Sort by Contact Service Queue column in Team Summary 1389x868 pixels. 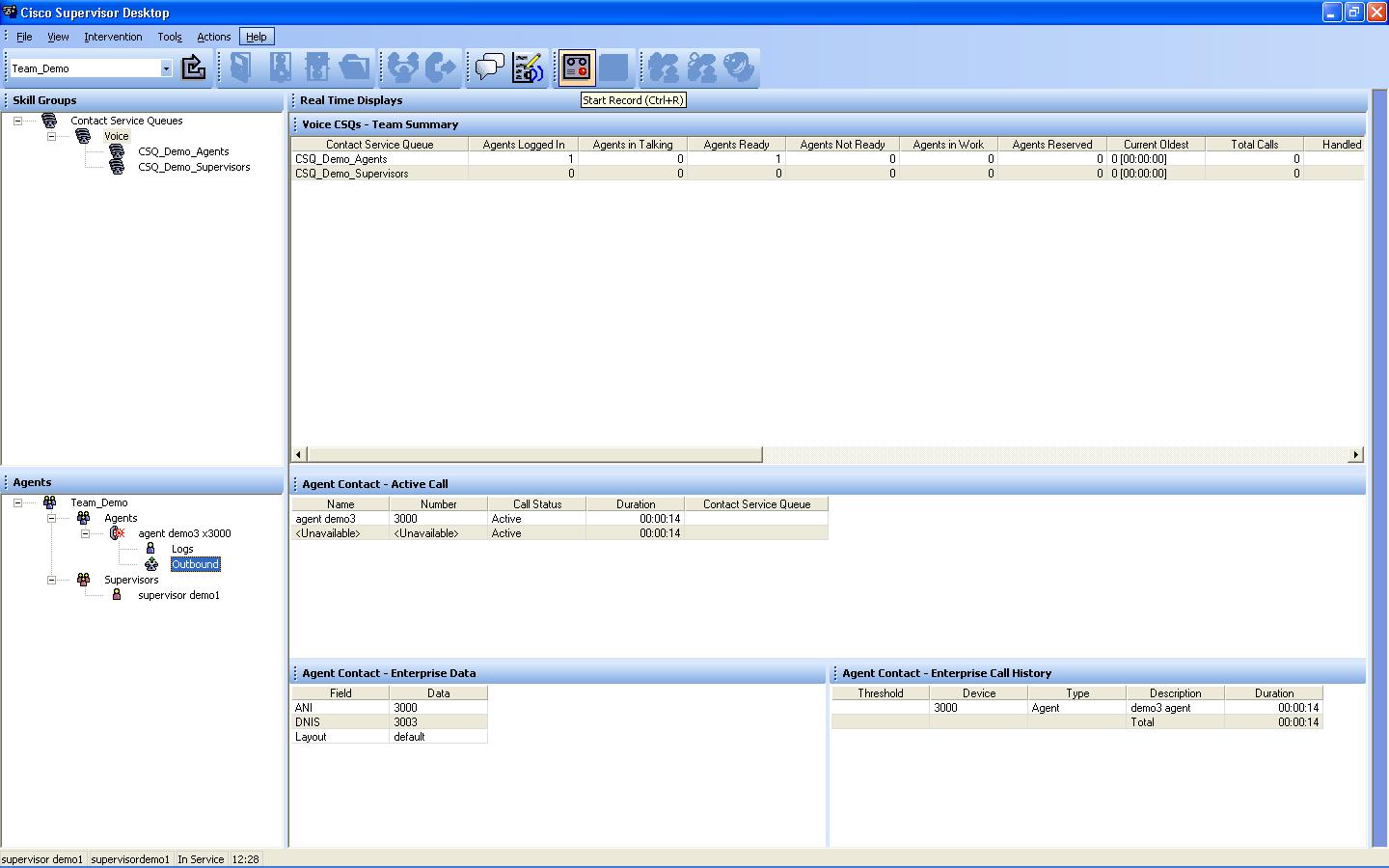click(380, 145)
